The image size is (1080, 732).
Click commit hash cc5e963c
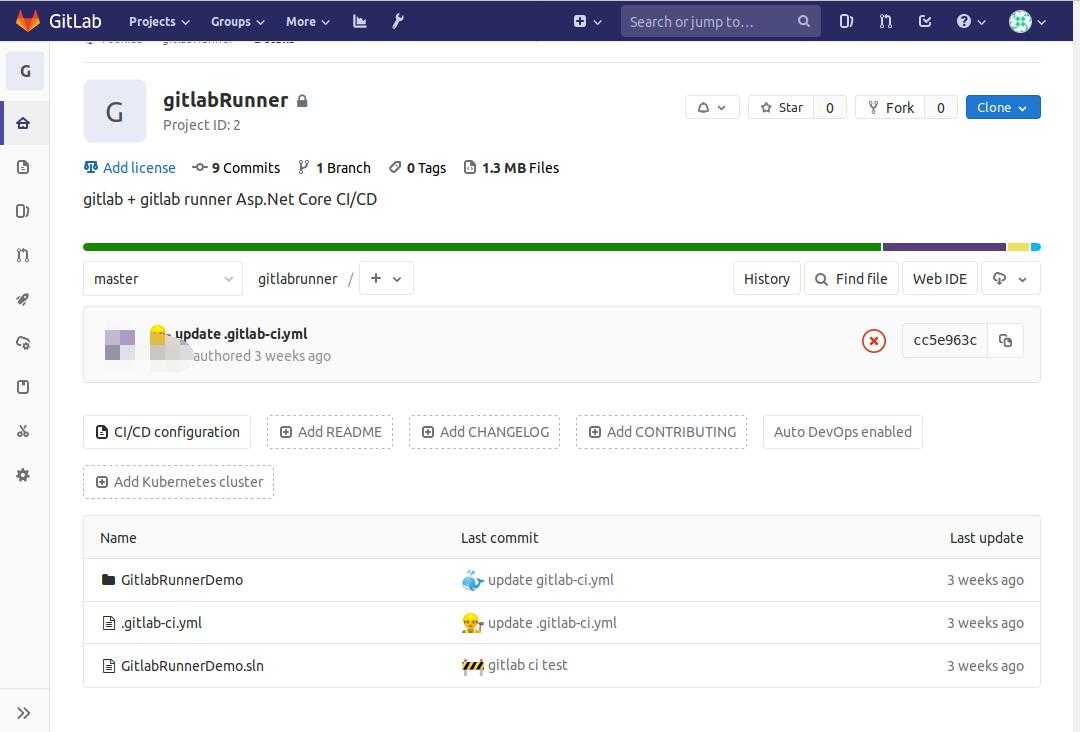(x=945, y=340)
